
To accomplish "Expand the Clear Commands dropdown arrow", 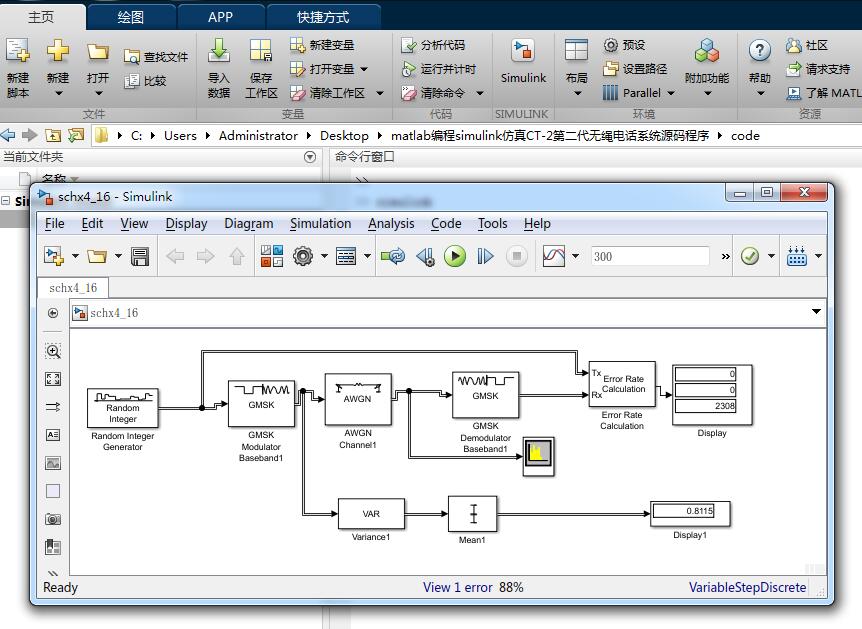I will (x=479, y=93).
